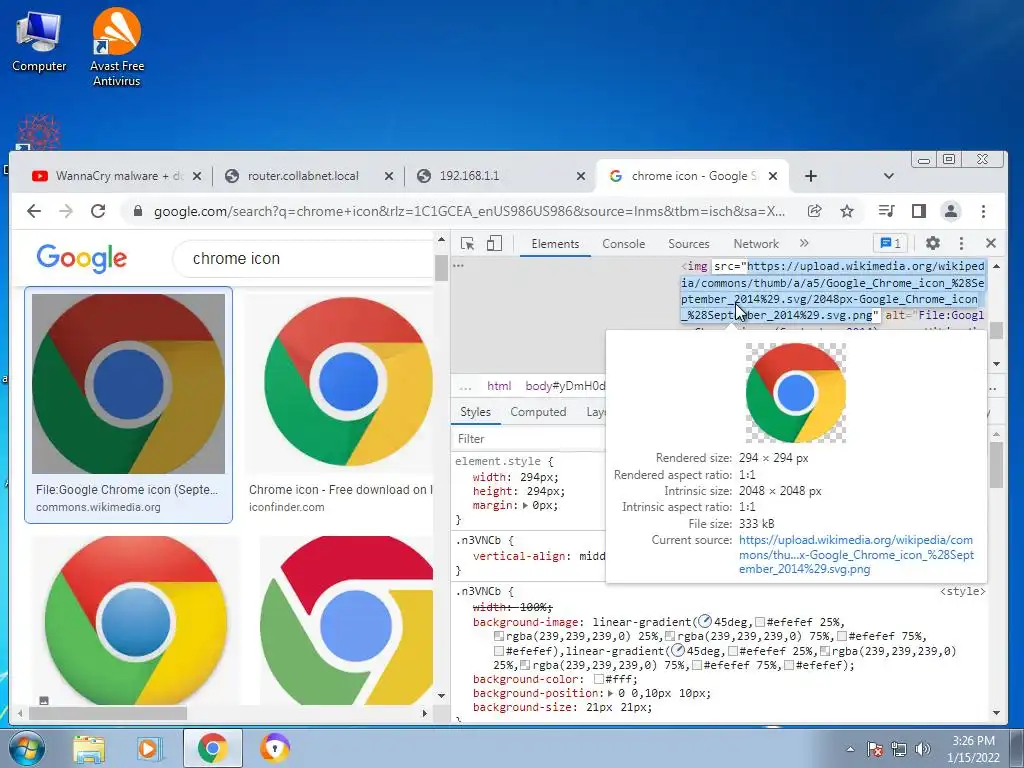
Task: Click the network tray icon
Action: pyautogui.click(x=899, y=749)
